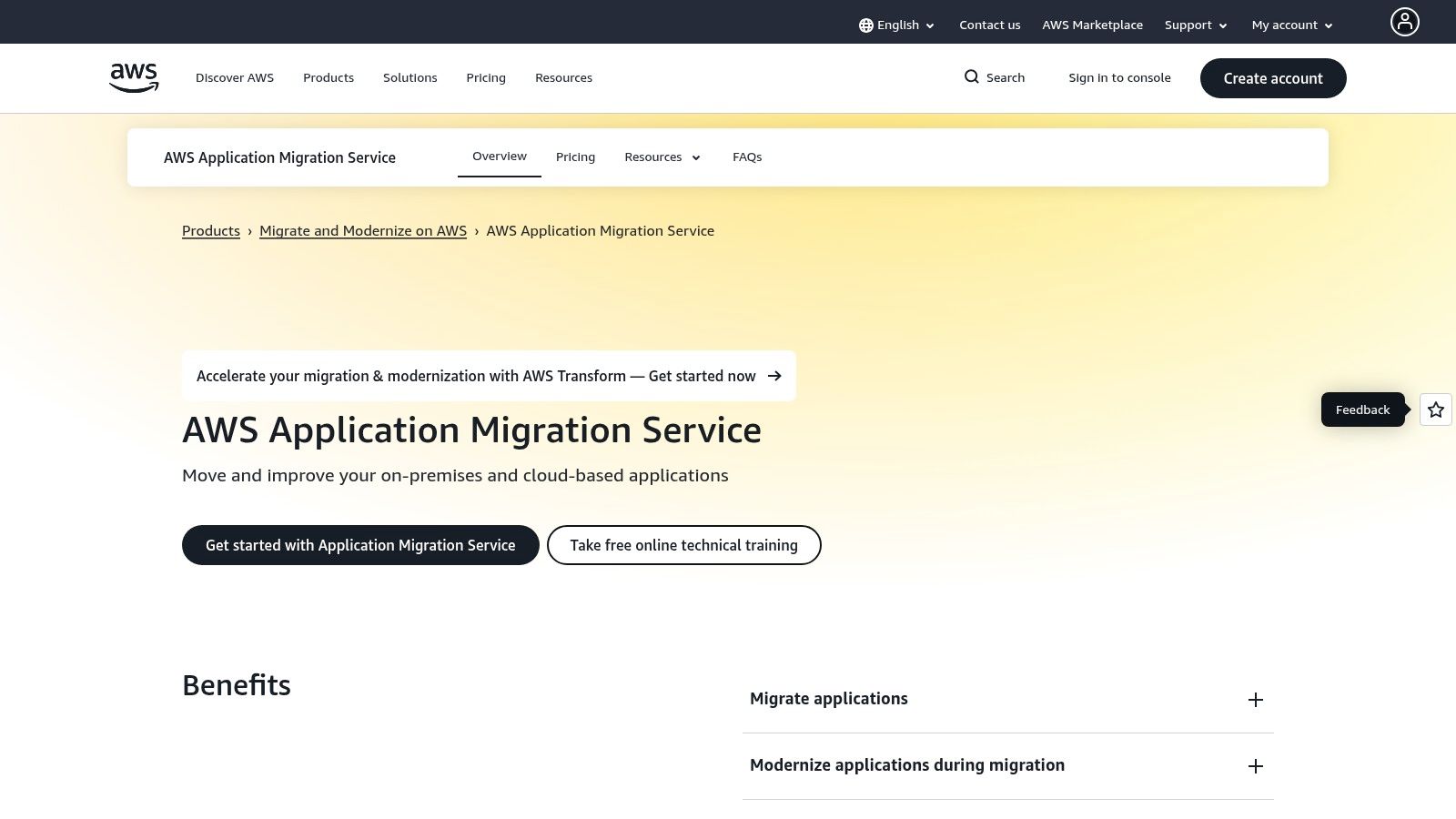Click the account profile icon
The height and width of the screenshot is (819, 1456).
1405,22
